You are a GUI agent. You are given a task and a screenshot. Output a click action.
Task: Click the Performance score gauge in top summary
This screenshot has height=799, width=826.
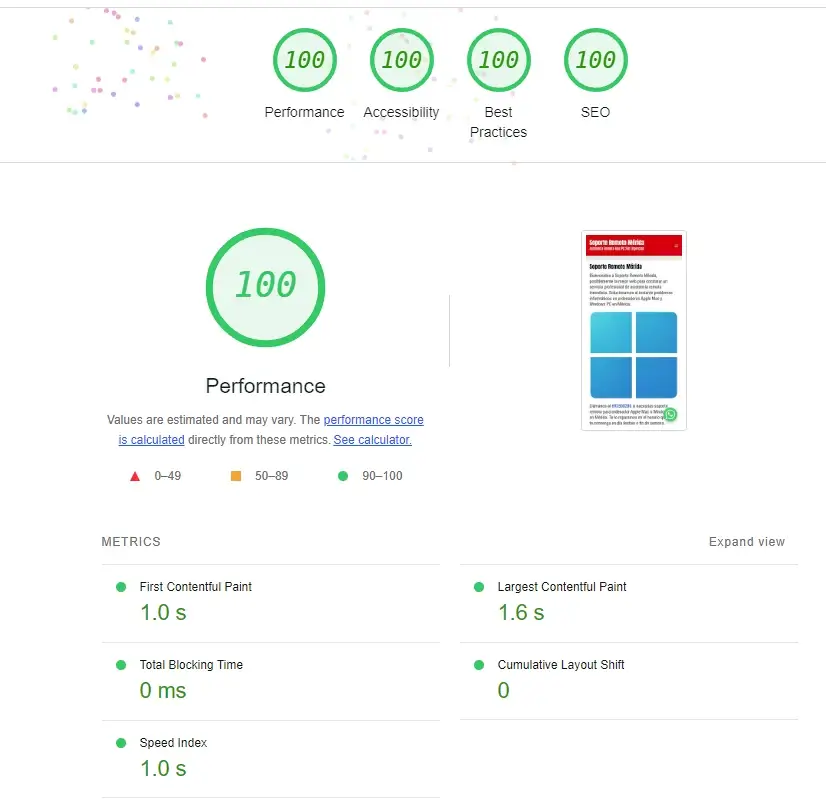(305, 60)
